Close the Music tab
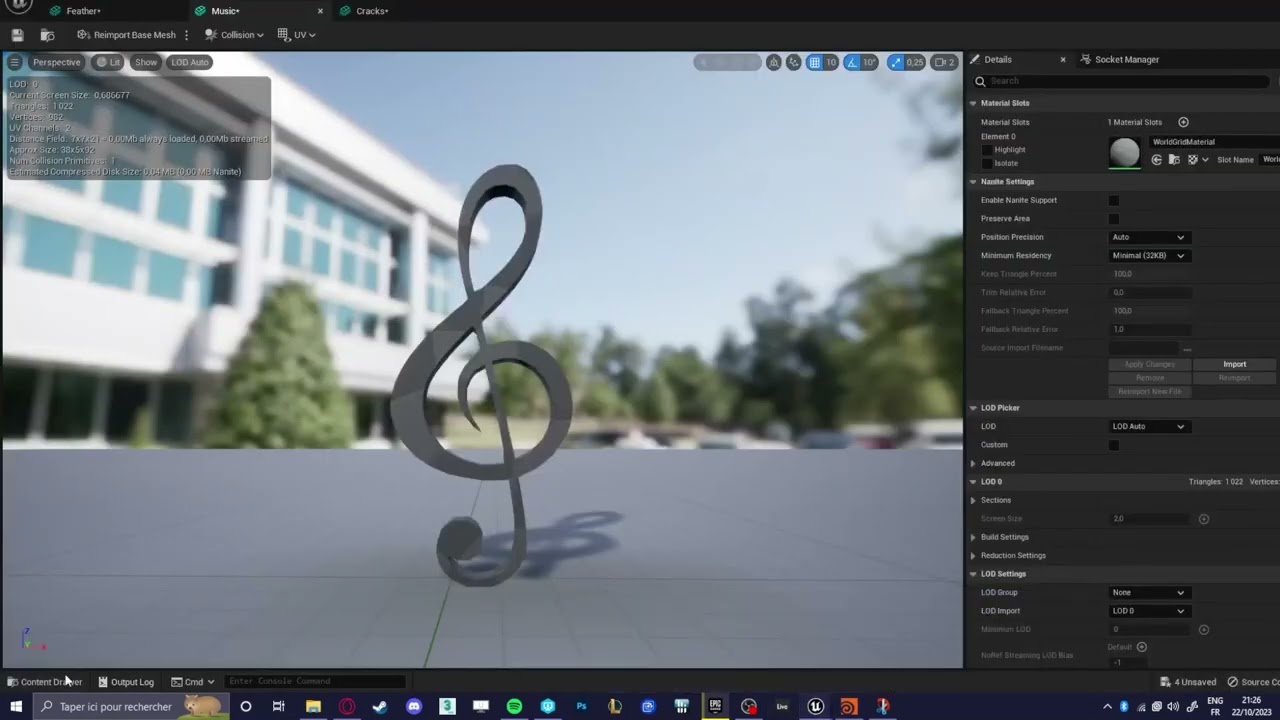The height and width of the screenshot is (720, 1280). pyautogui.click(x=320, y=11)
